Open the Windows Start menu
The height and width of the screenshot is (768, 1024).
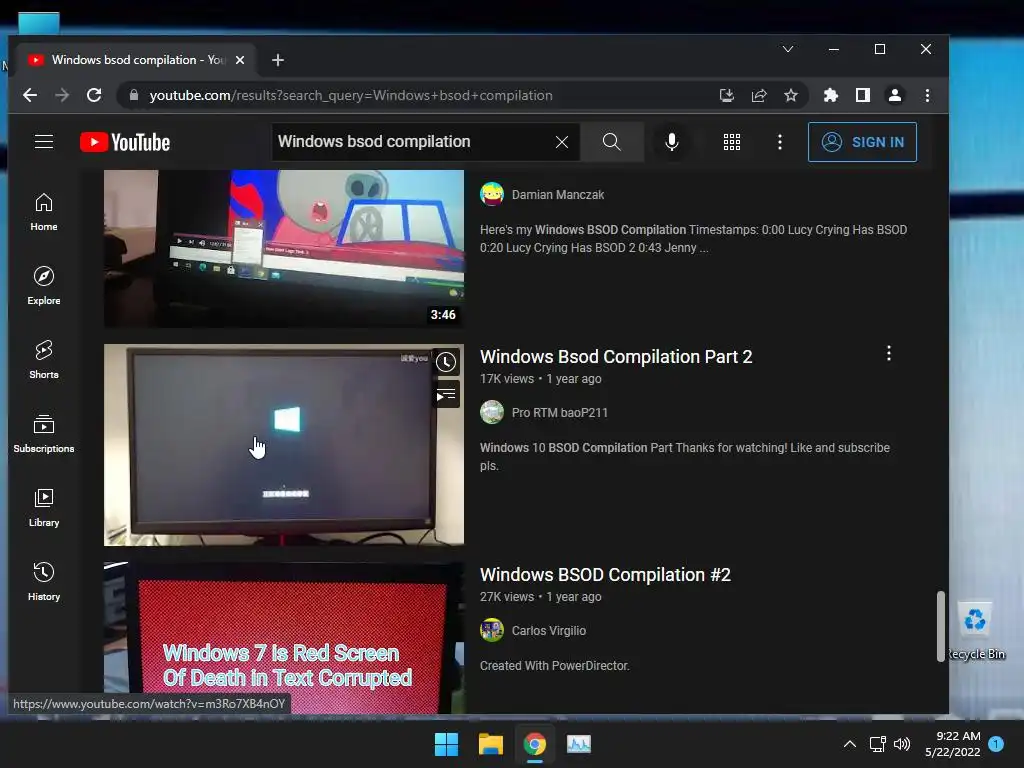click(447, 744)
